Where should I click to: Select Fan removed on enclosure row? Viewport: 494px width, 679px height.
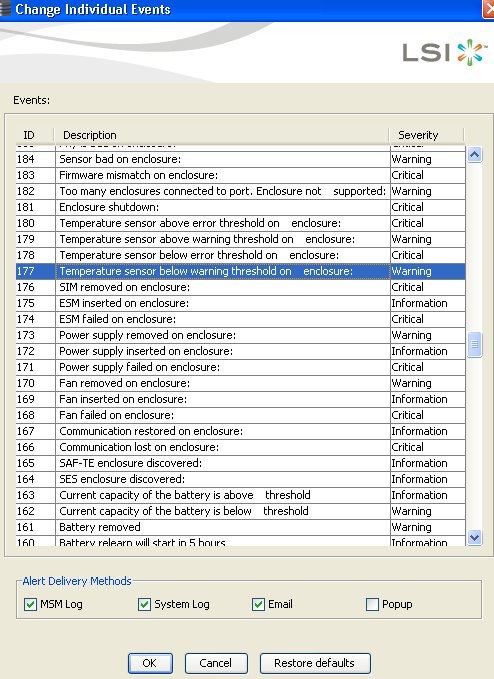tap(241, 383)
